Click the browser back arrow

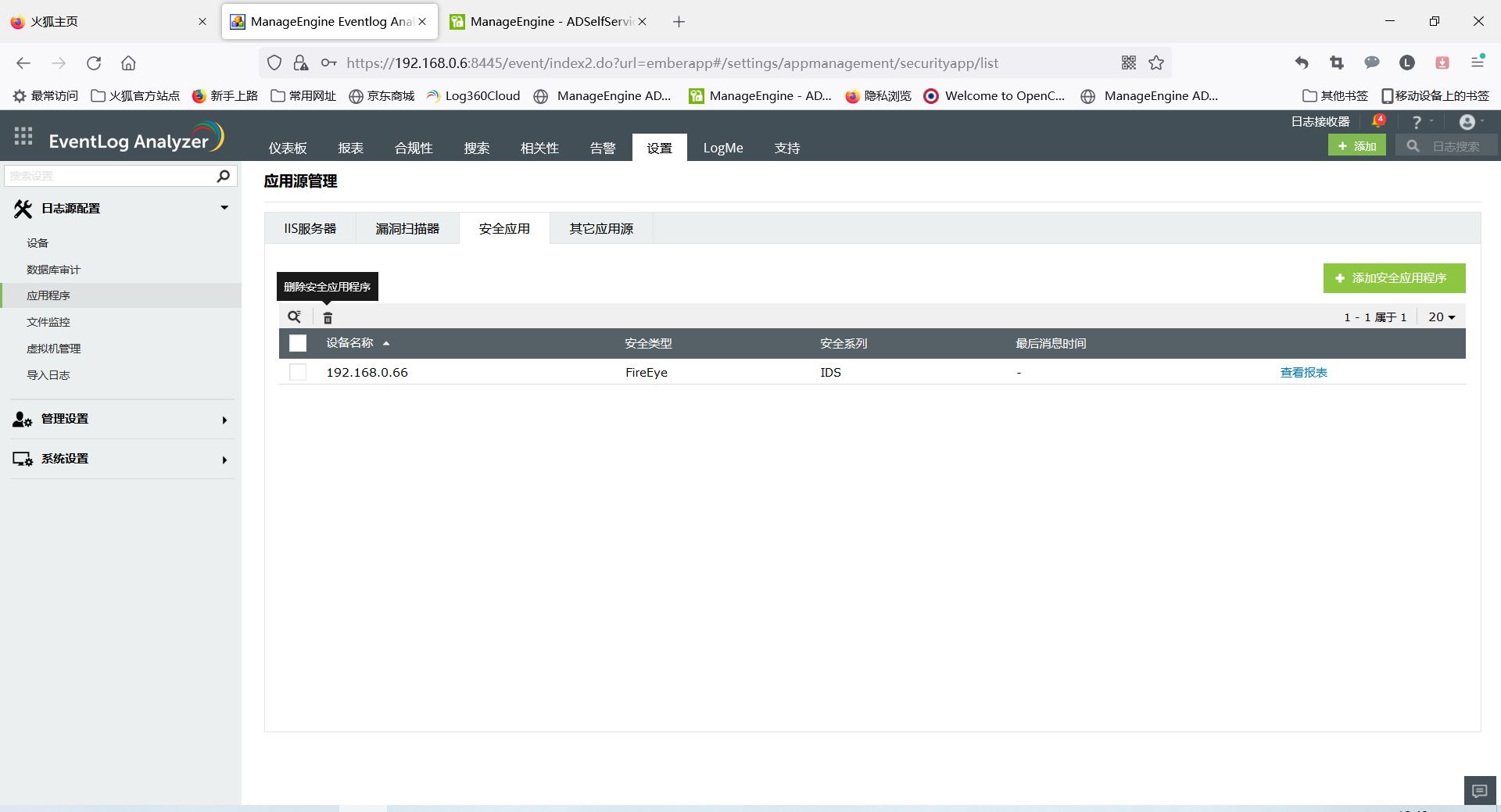[x=23, y=63]
